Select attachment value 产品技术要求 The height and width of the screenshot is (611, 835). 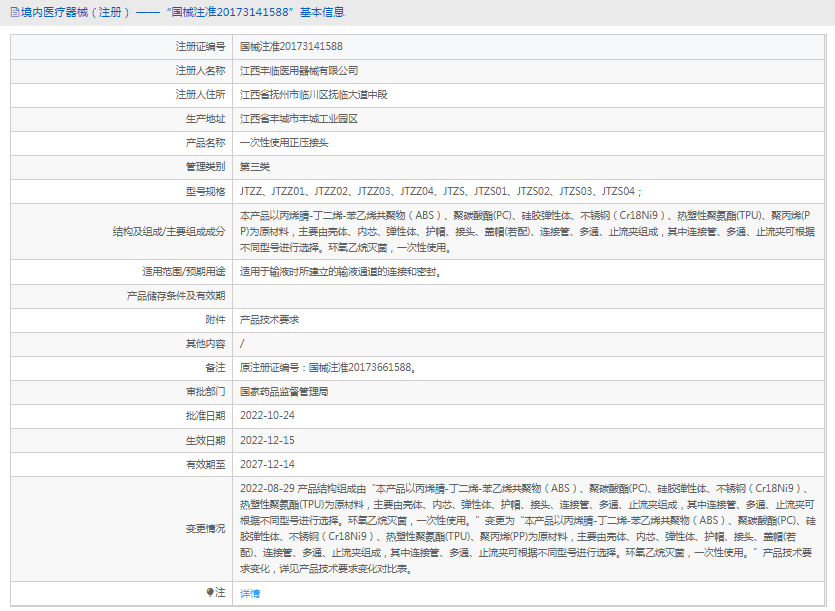[x=269, y=320]
